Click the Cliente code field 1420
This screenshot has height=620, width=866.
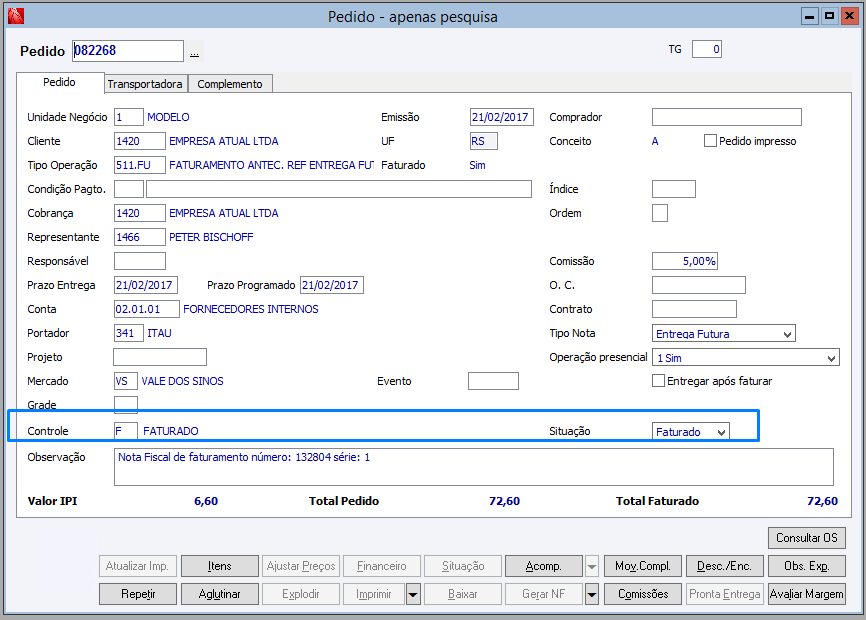(140, 141)
